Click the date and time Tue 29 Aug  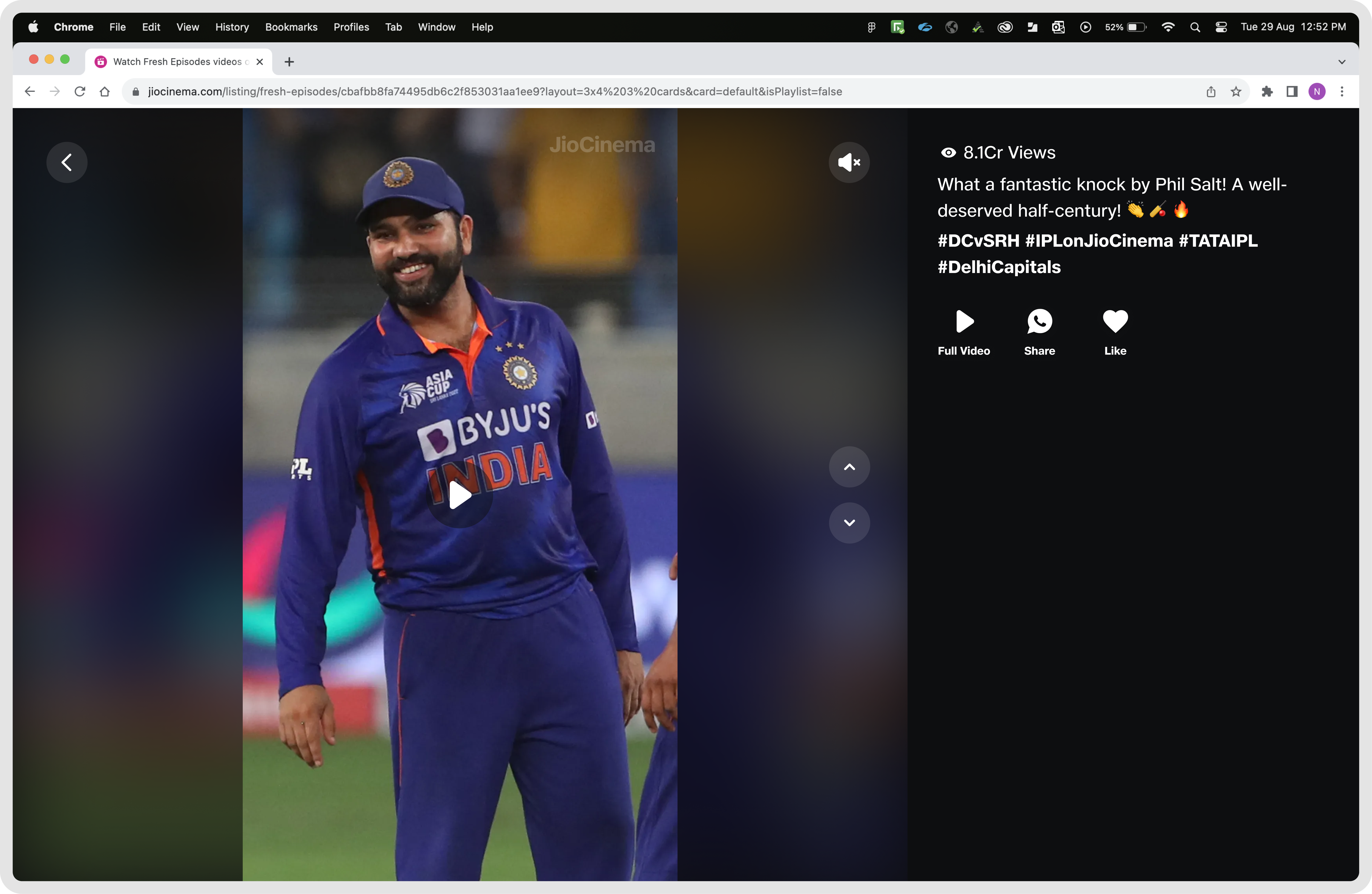tap(1293, 27)
